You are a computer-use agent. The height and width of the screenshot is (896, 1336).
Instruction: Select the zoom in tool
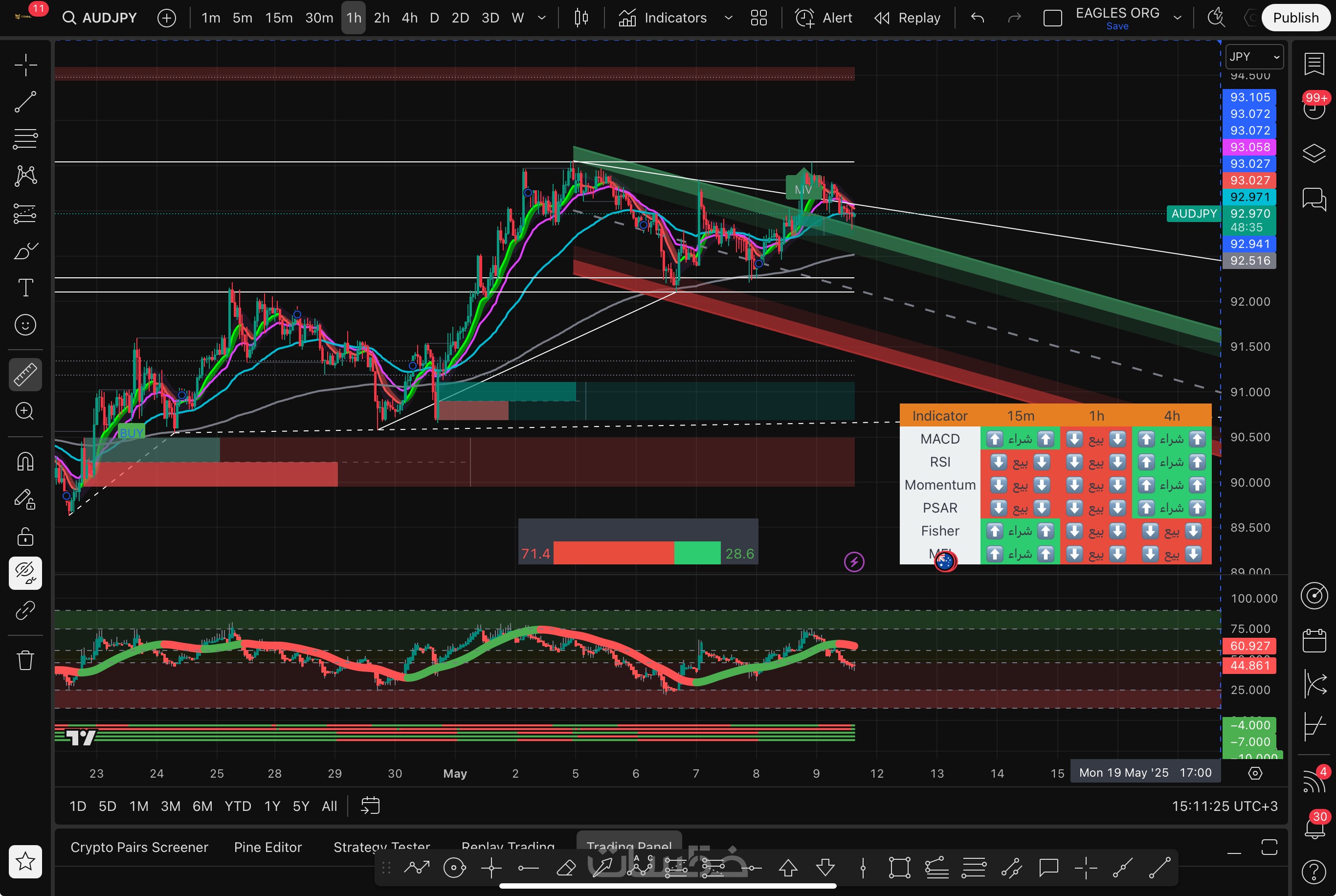click(x=25, y=411)
